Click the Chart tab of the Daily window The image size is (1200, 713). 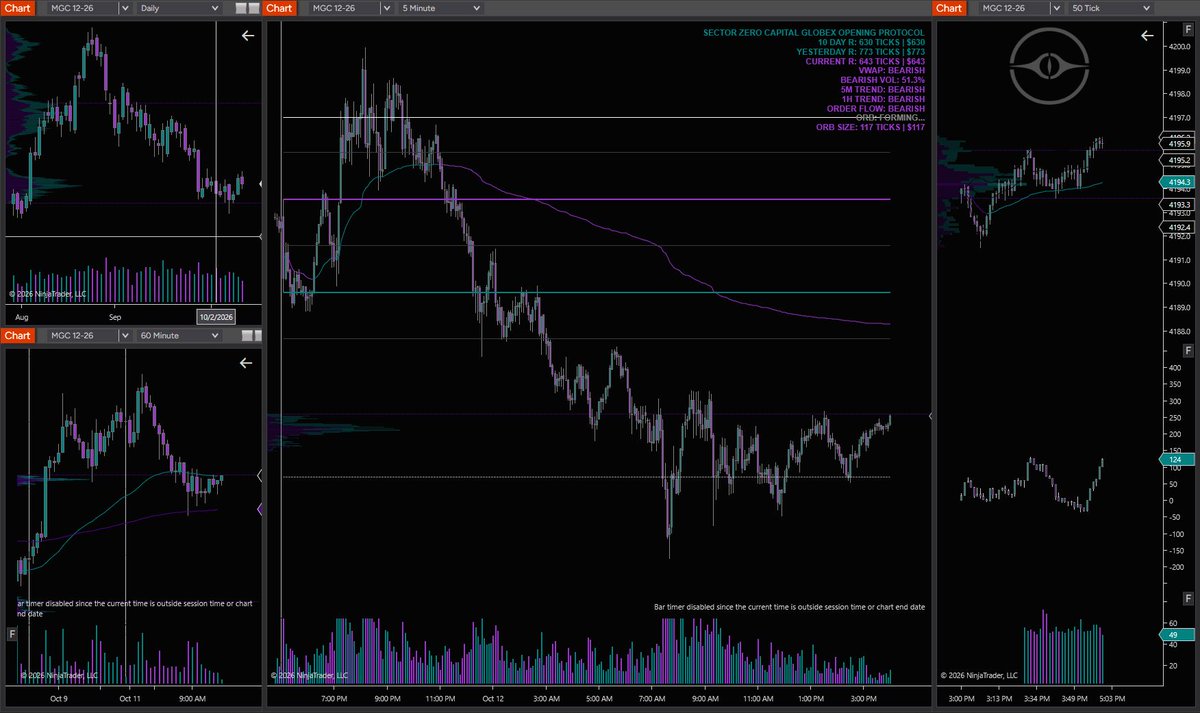19,8
